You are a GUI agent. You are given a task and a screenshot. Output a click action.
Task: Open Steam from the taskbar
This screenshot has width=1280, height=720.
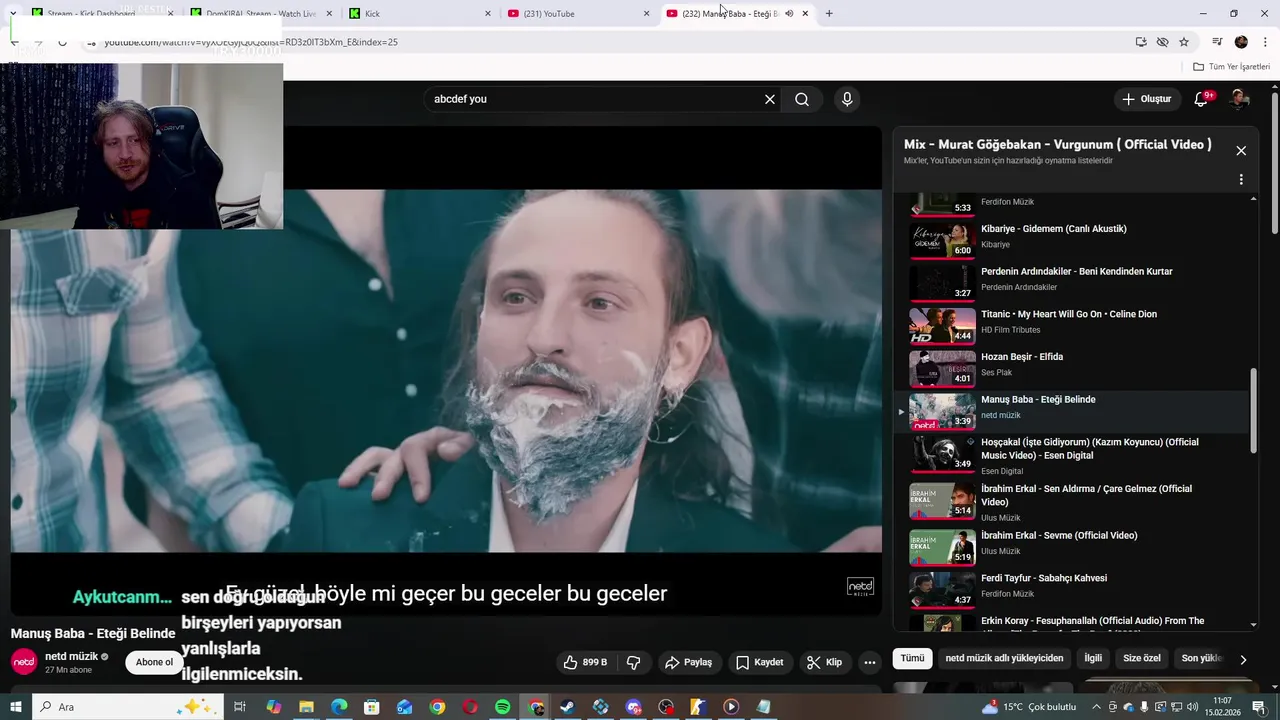(x=568, y=707)
